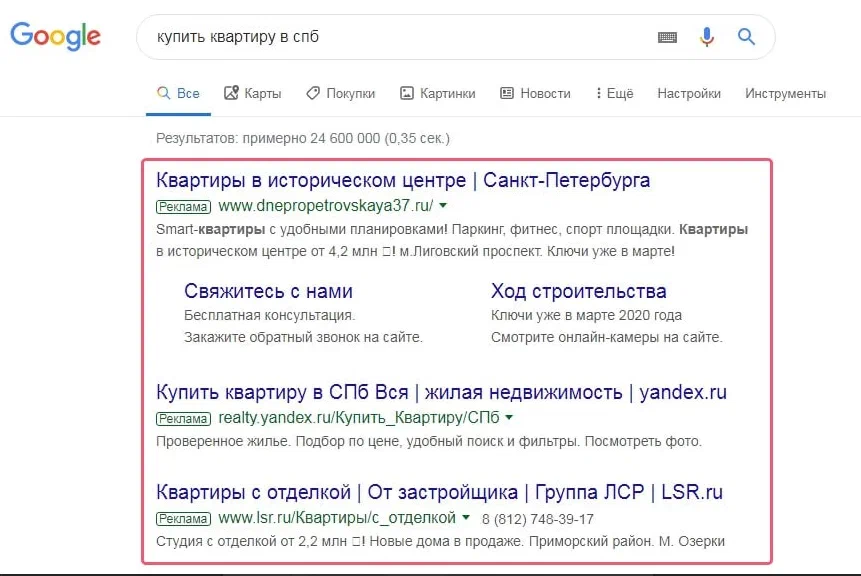Open the 'Квартиры в историческом центре' result
The height and width of the screenshot is (576, 861).
[x=402, y=179]
